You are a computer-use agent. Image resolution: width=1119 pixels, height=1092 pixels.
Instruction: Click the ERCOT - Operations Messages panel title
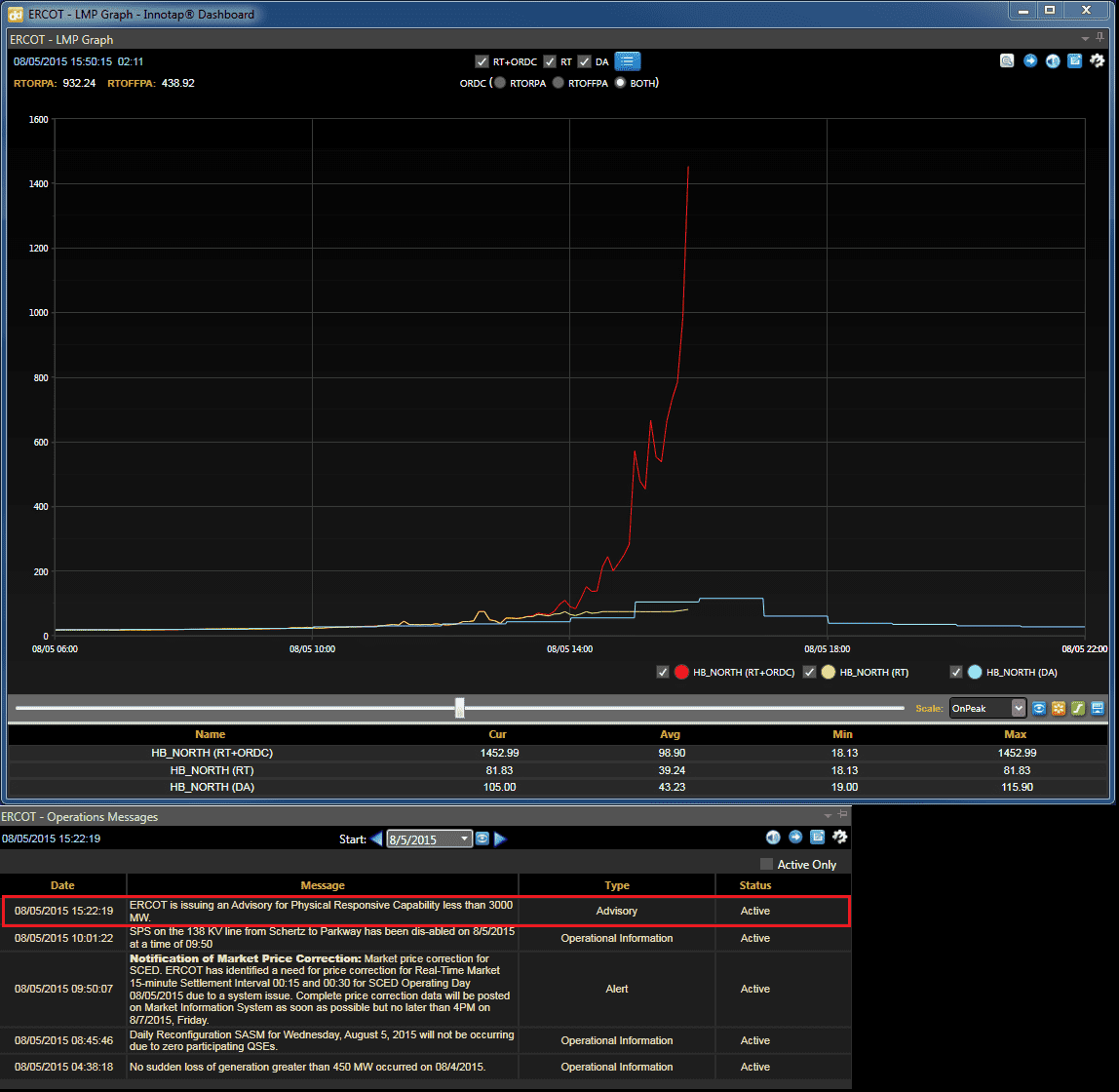(x=79, y=816)
